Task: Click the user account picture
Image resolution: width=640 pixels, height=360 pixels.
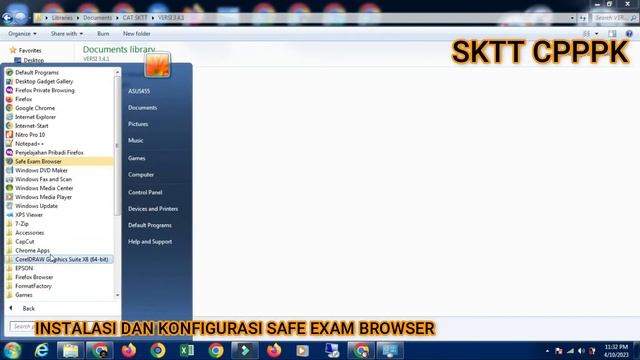Action: [x=157, y=64]
